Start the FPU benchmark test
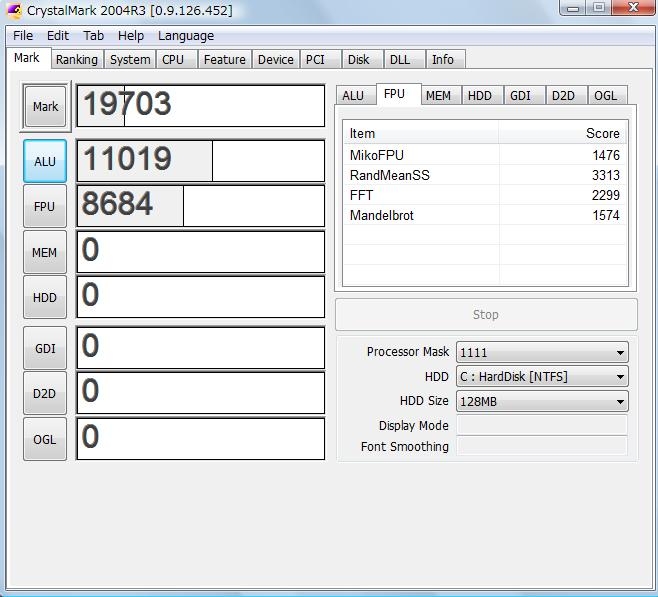The height and width of the screenshot is (597, 658). [45, 207]
